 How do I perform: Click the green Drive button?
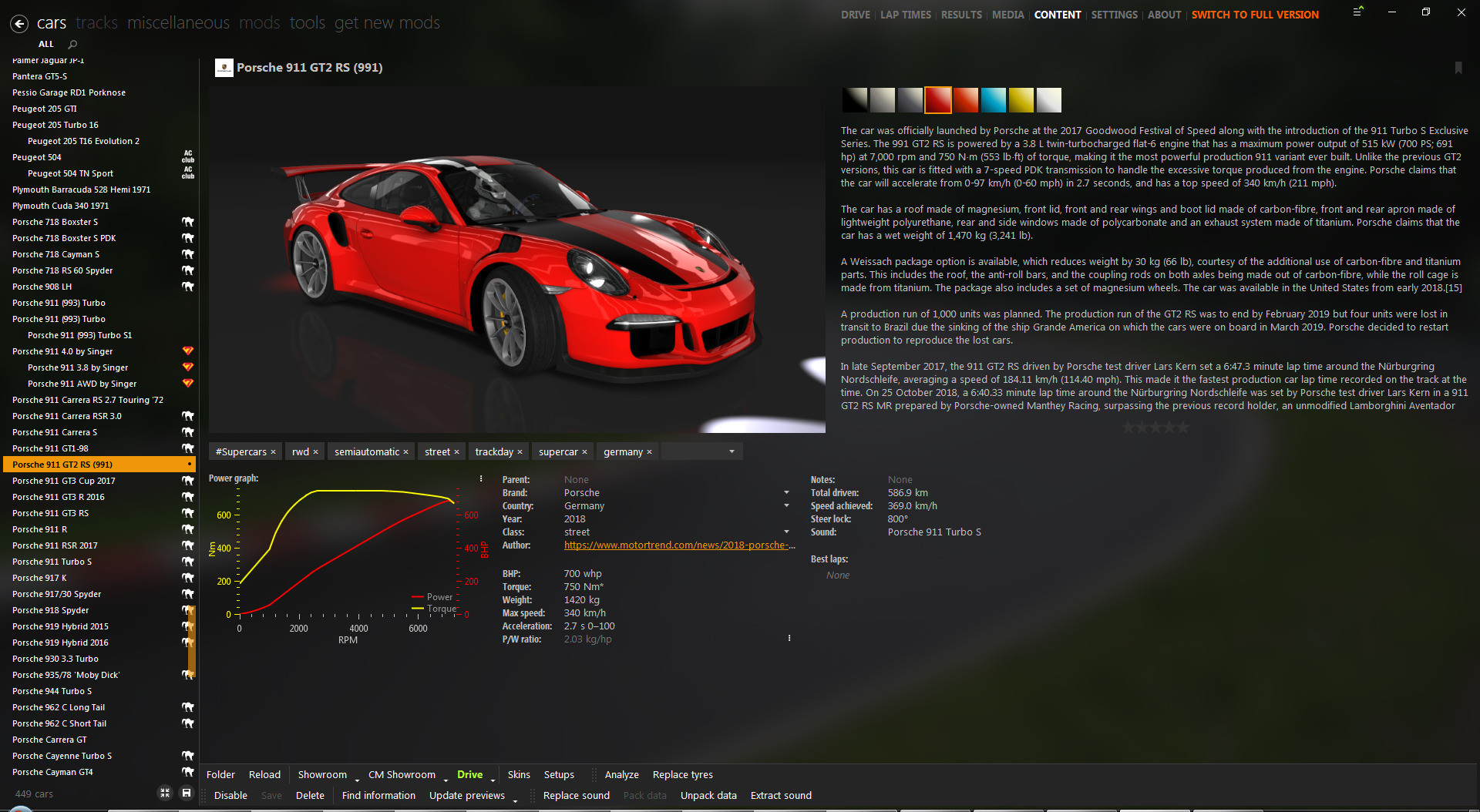click(469, 775)
